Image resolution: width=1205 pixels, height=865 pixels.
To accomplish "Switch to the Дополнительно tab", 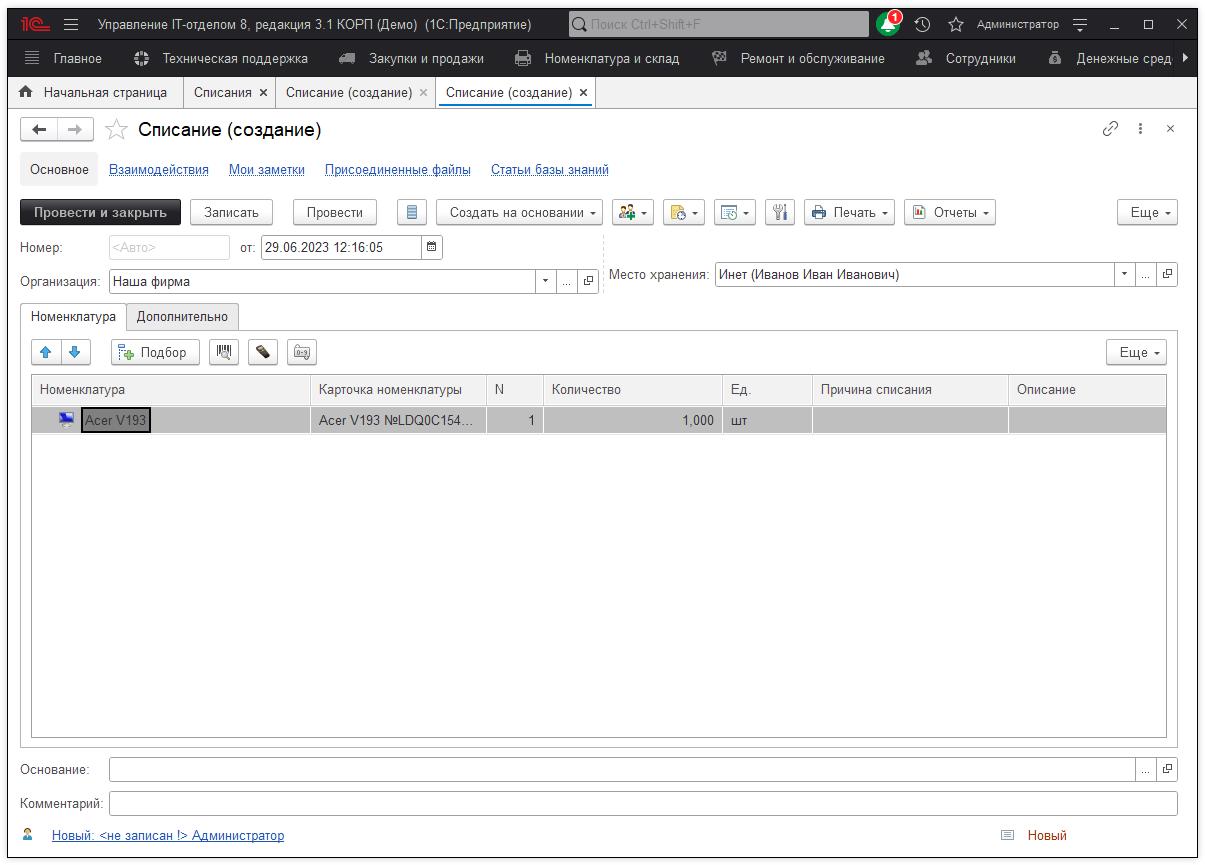I will 182,317.
